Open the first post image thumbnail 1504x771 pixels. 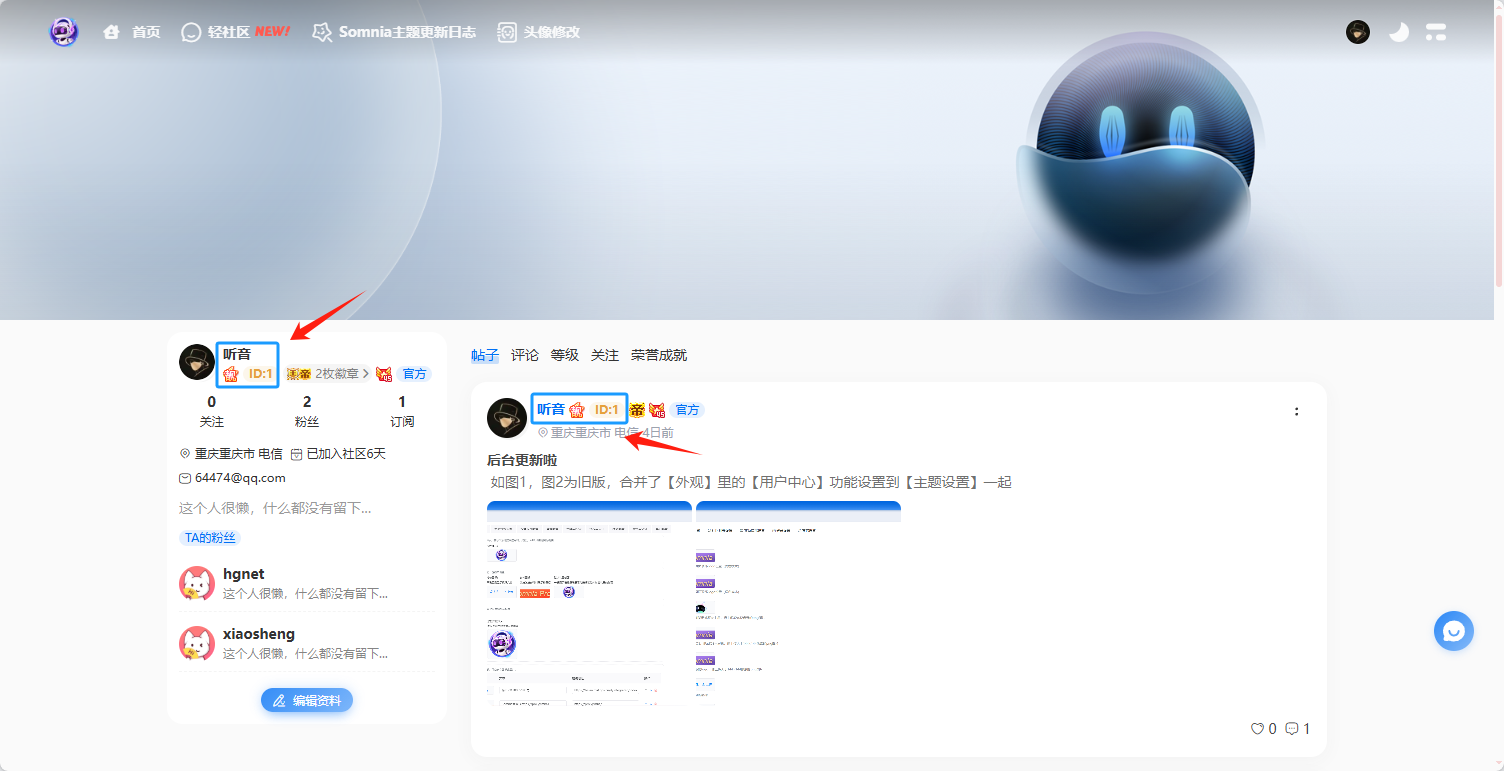pos(589,604)
